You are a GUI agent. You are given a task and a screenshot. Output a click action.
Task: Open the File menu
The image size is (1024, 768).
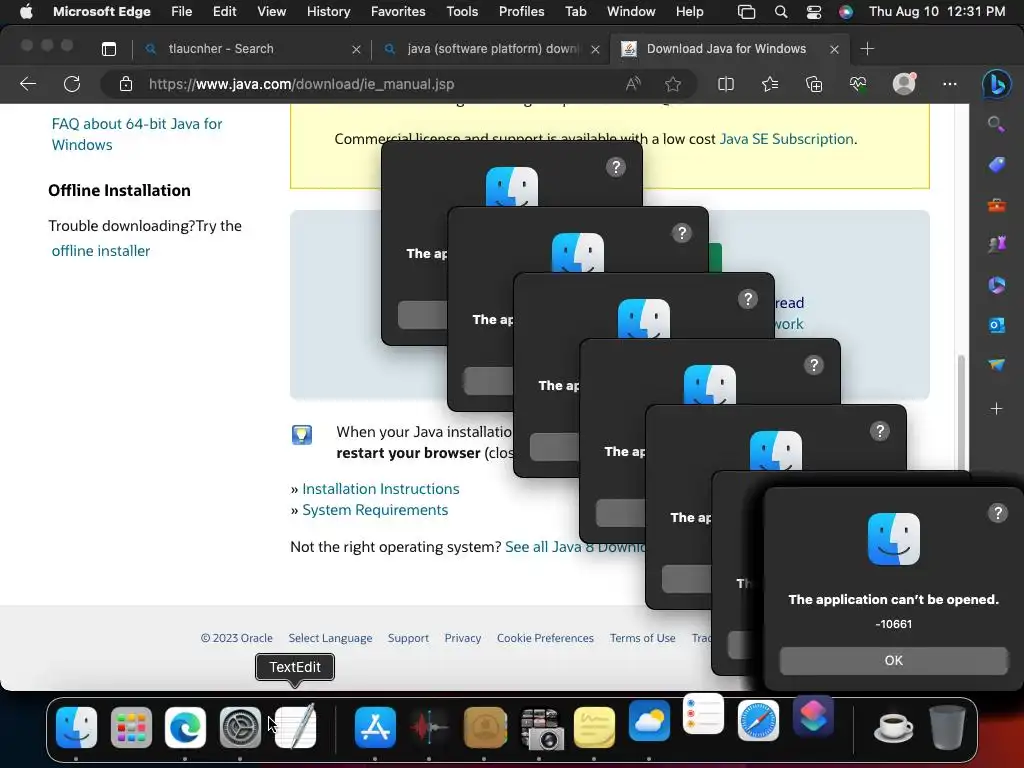coord(182,11)
